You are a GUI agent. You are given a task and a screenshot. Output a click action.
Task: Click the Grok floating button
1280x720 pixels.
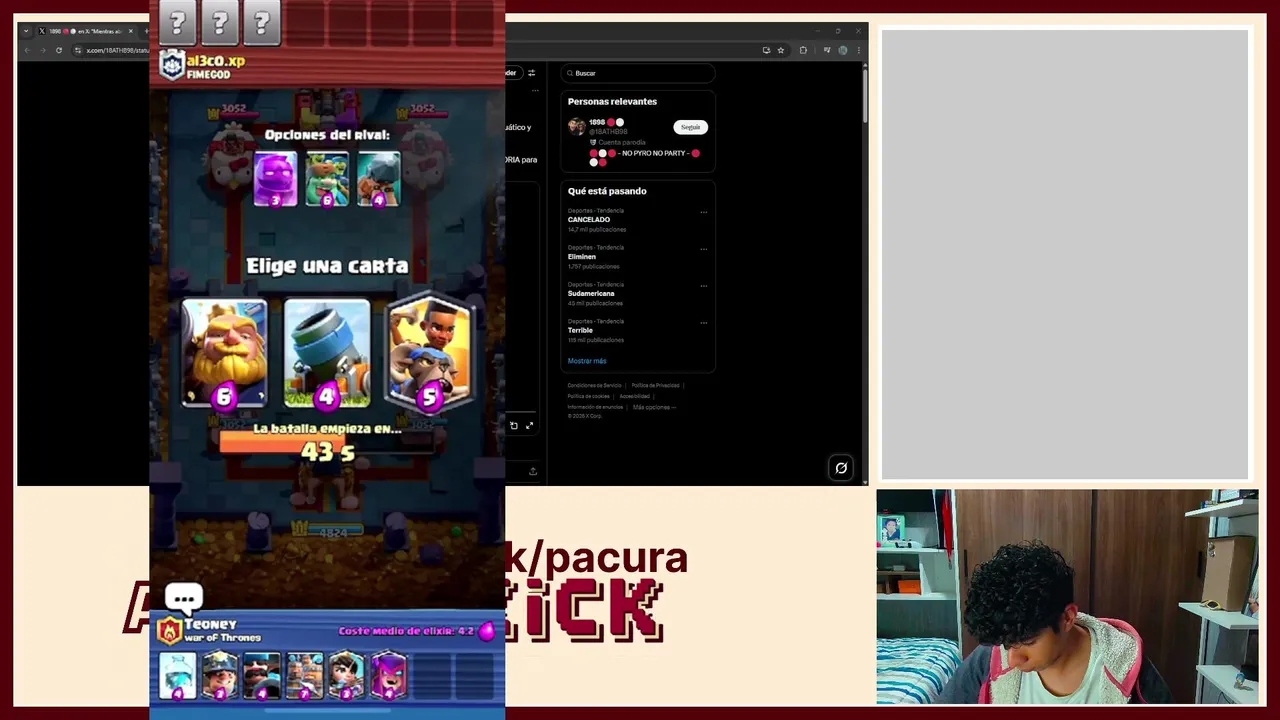(841, 468)
